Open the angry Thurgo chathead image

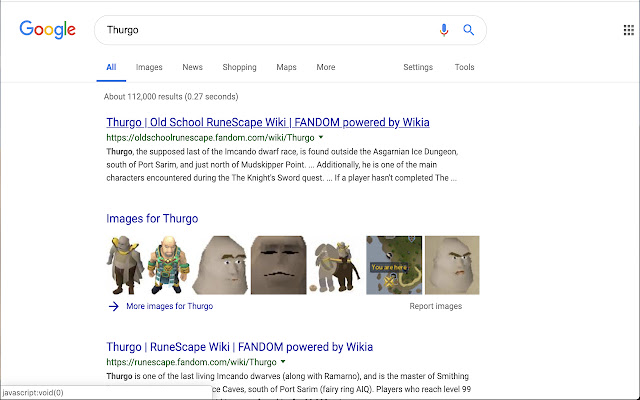coord(452,265)
